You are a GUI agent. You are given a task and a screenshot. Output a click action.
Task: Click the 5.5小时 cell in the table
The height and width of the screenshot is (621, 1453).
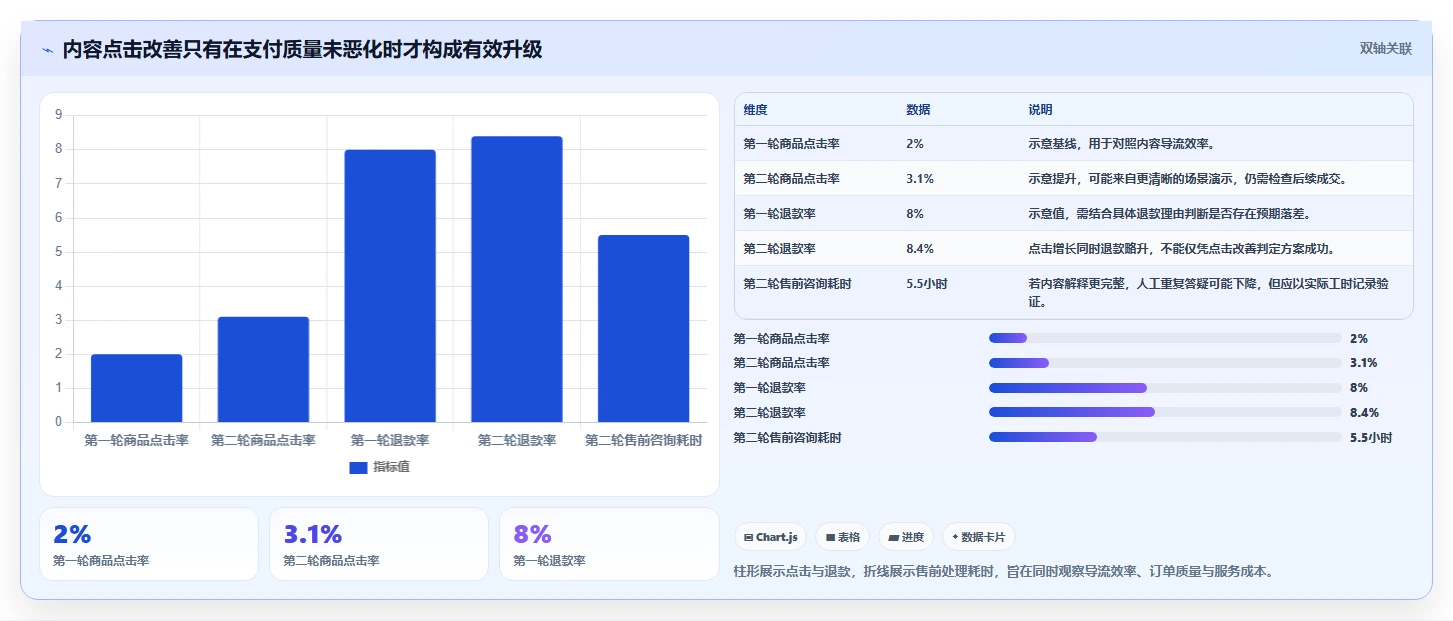pyautogui.click(x=927, y=284)
